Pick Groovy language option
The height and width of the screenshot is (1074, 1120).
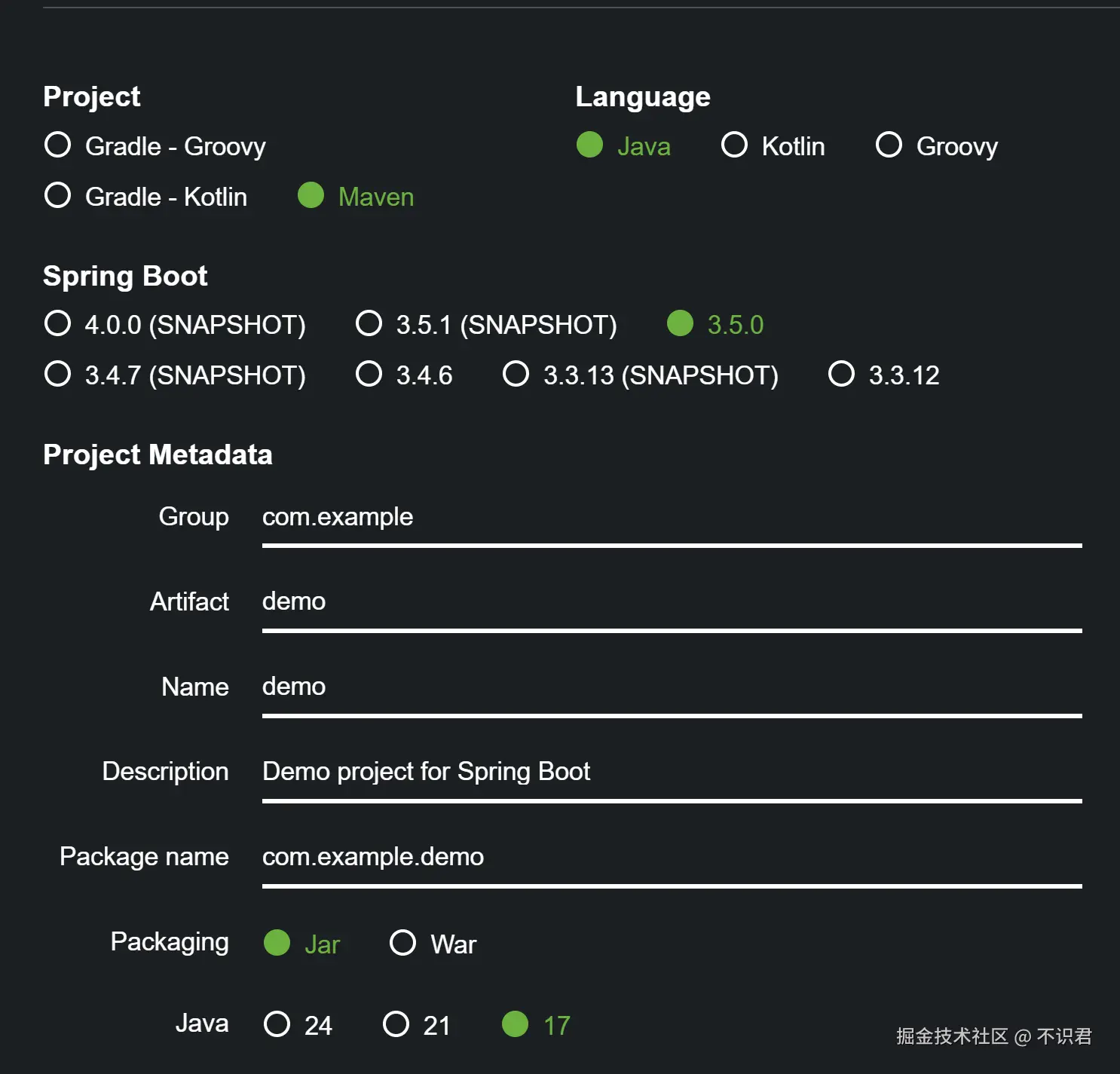(x=889, y=145)
